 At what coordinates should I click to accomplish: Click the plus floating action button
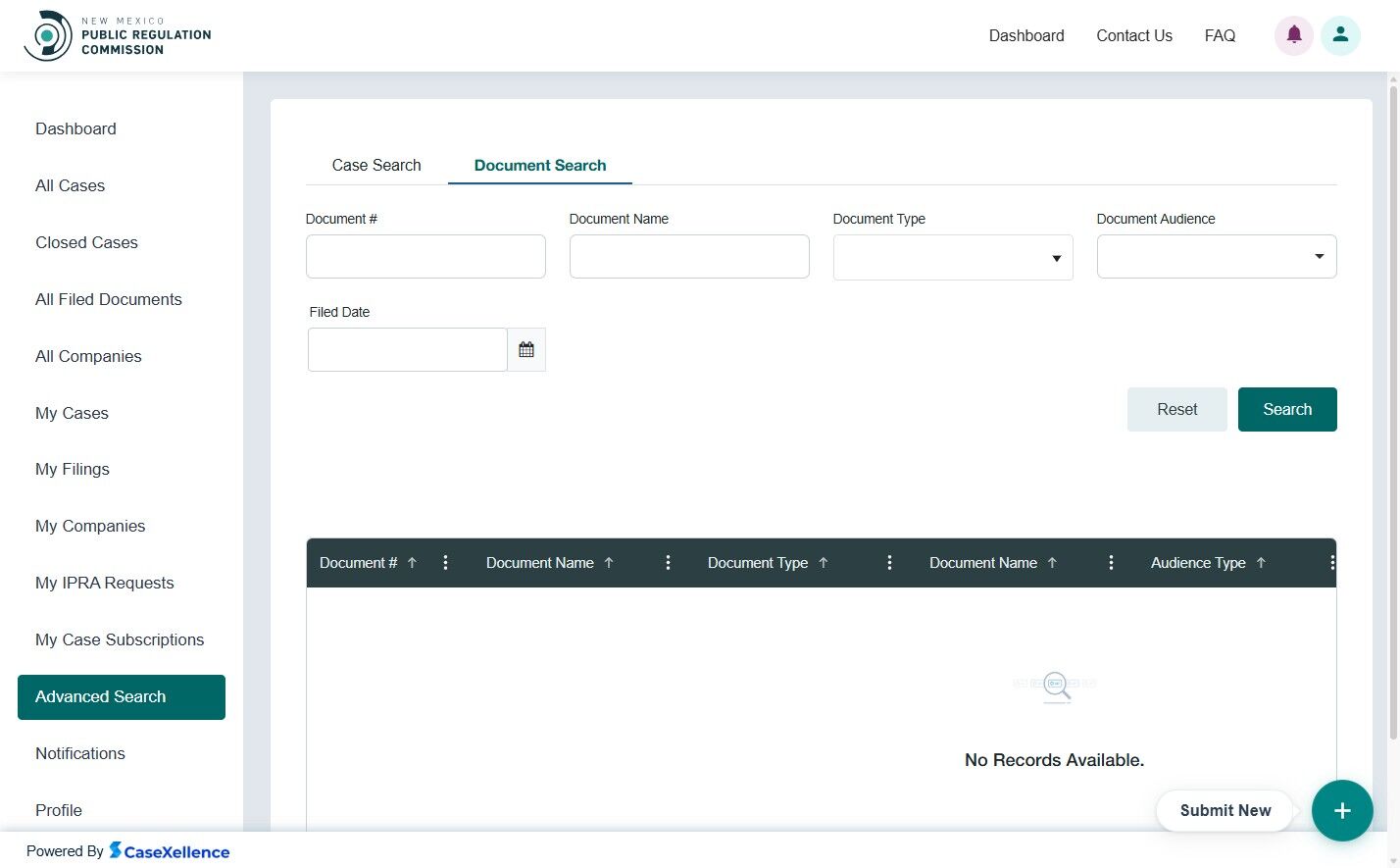tap(1341, 810)
